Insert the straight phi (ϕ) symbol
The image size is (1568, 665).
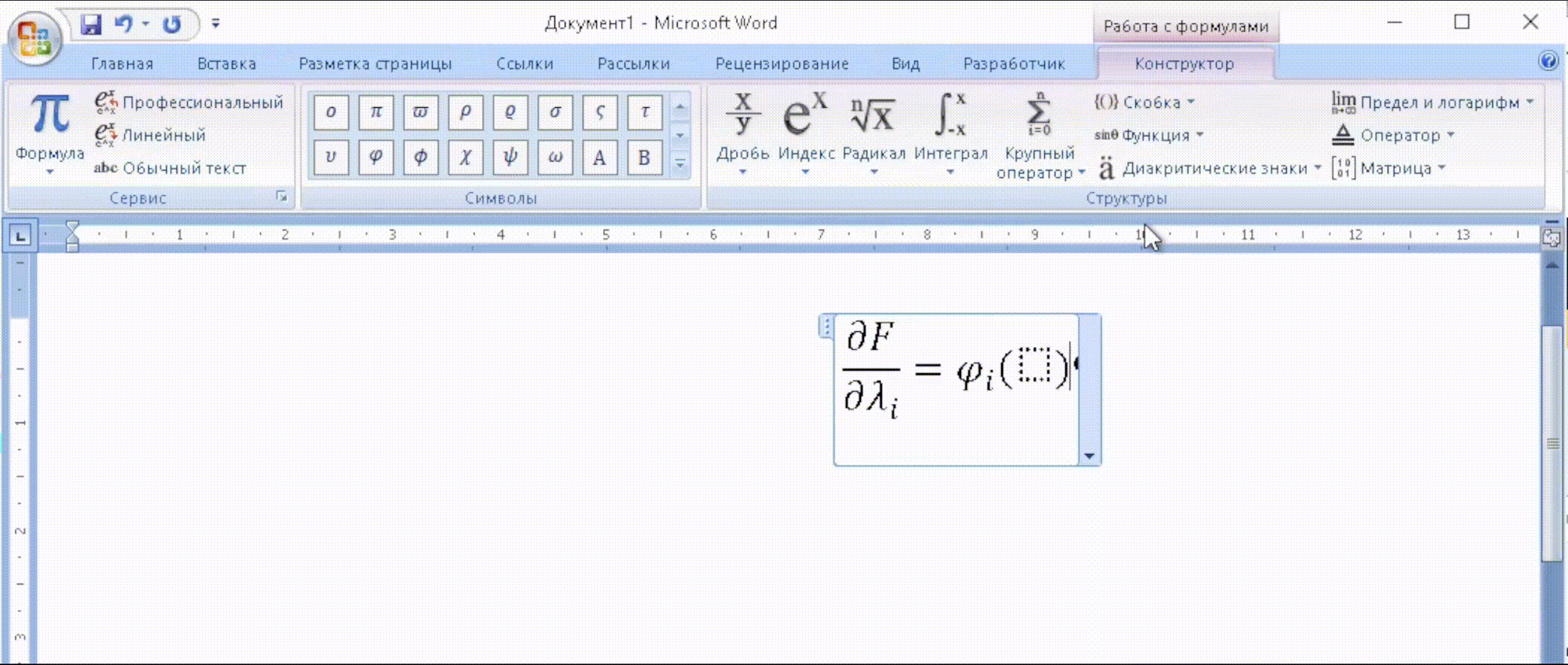click(421, 158)
